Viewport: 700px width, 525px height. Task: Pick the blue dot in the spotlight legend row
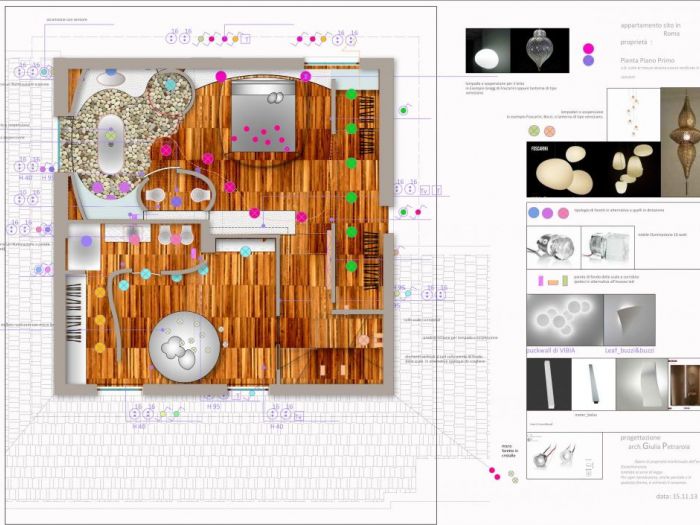click(533, 212)
